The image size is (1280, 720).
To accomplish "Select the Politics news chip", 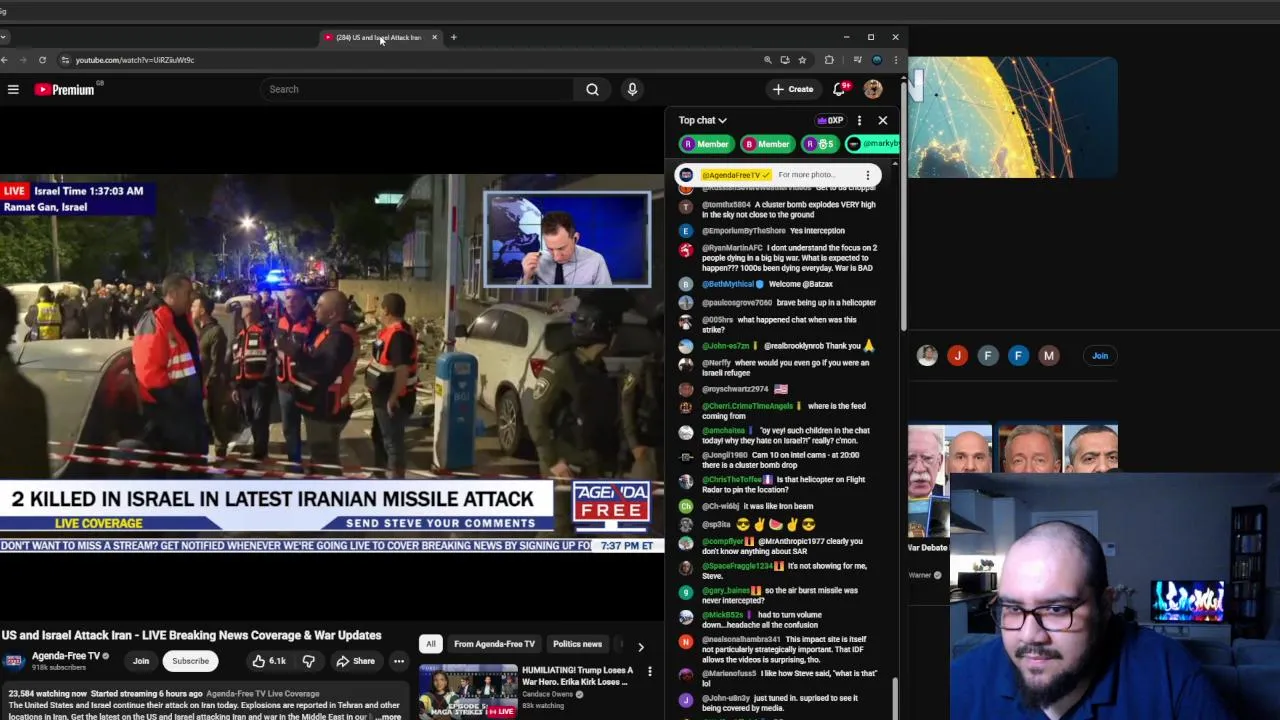I will pyautogui.click(x=577, y=644).
